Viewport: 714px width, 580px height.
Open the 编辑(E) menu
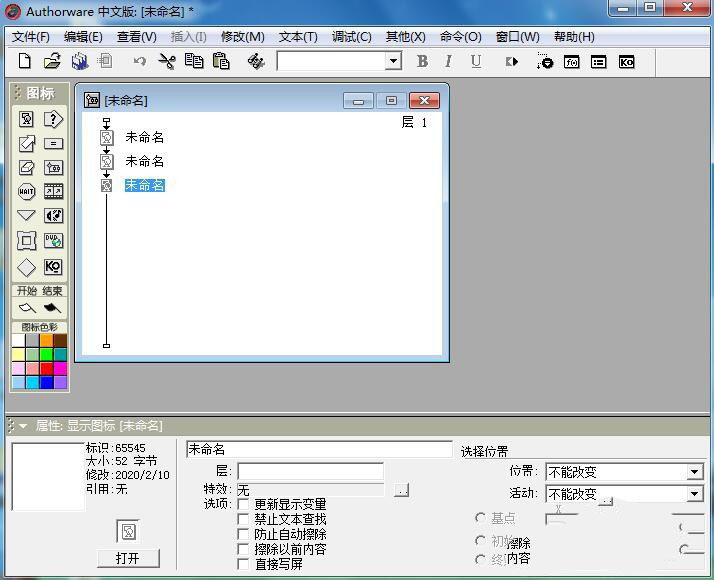(x=83, y=37)
